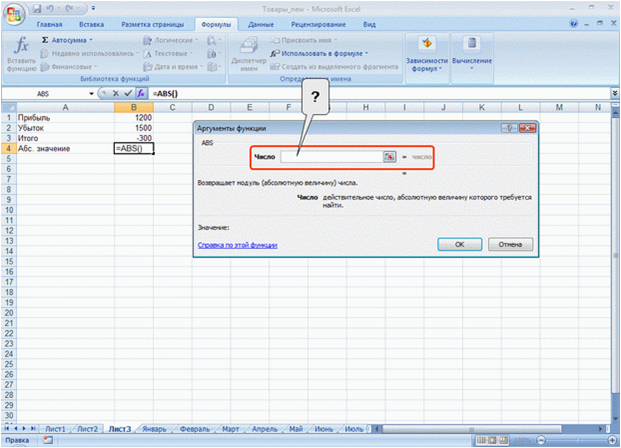Go to the Данные tab
The width and height of the screenshot is (621, 448).
(x=261, y=25)
